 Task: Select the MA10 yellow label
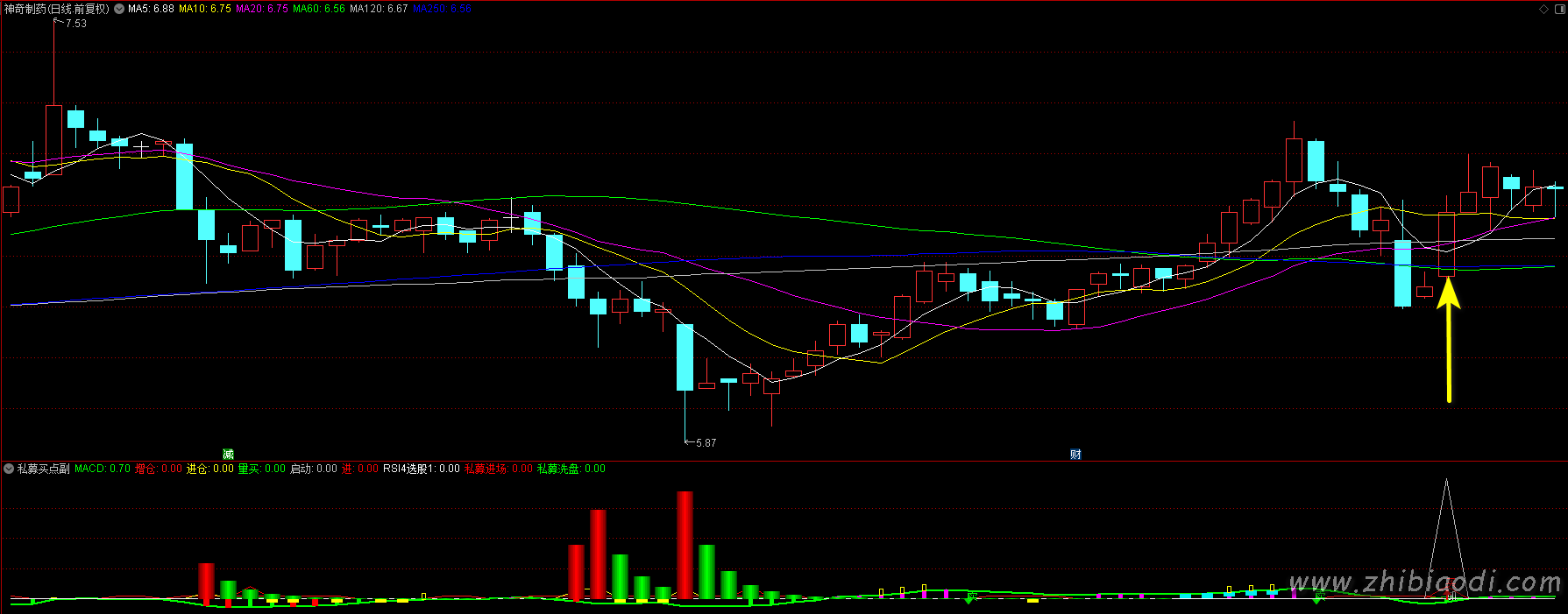[205, 9]
